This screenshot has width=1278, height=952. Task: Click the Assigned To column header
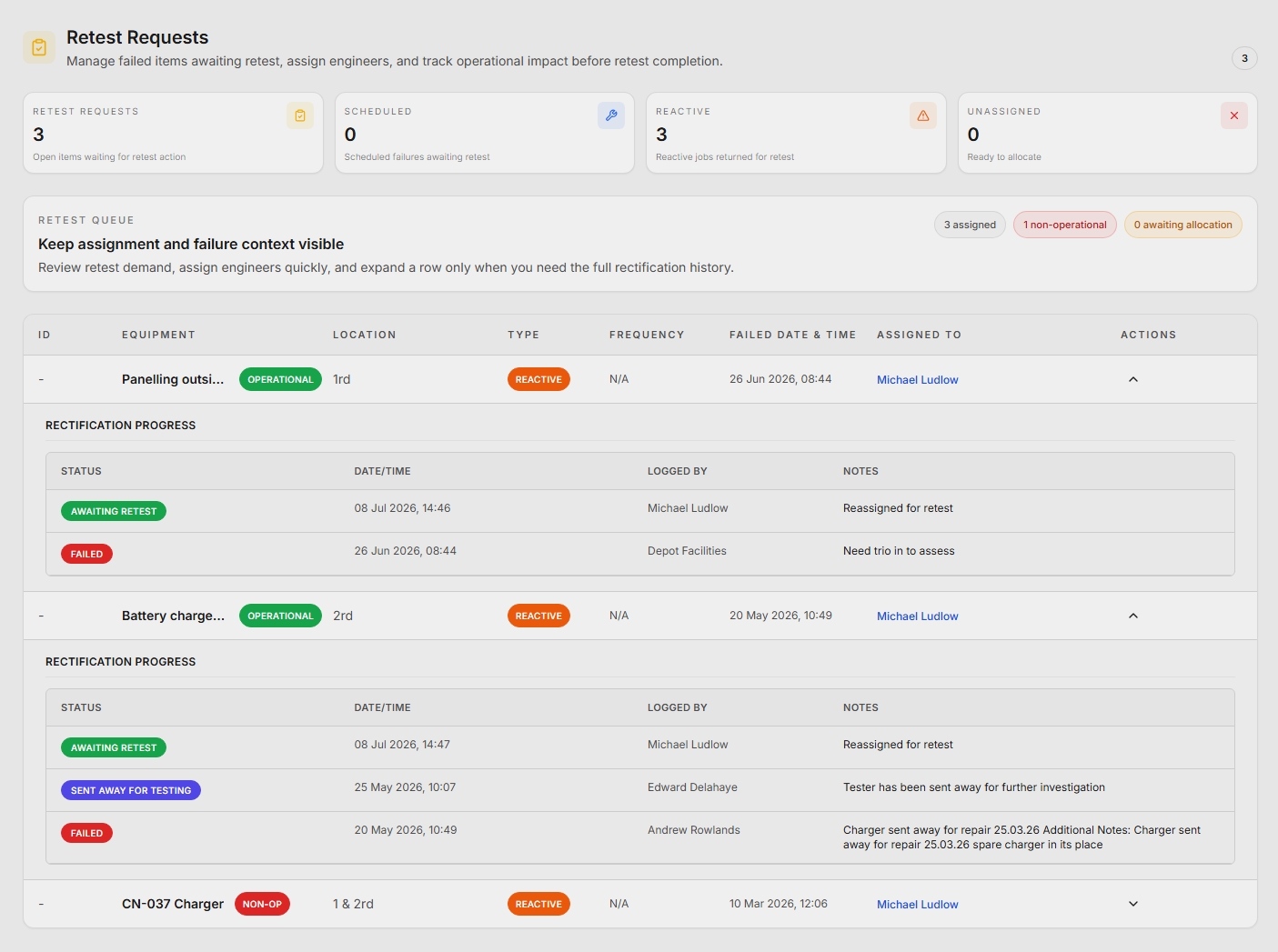[x=919, y=335]
